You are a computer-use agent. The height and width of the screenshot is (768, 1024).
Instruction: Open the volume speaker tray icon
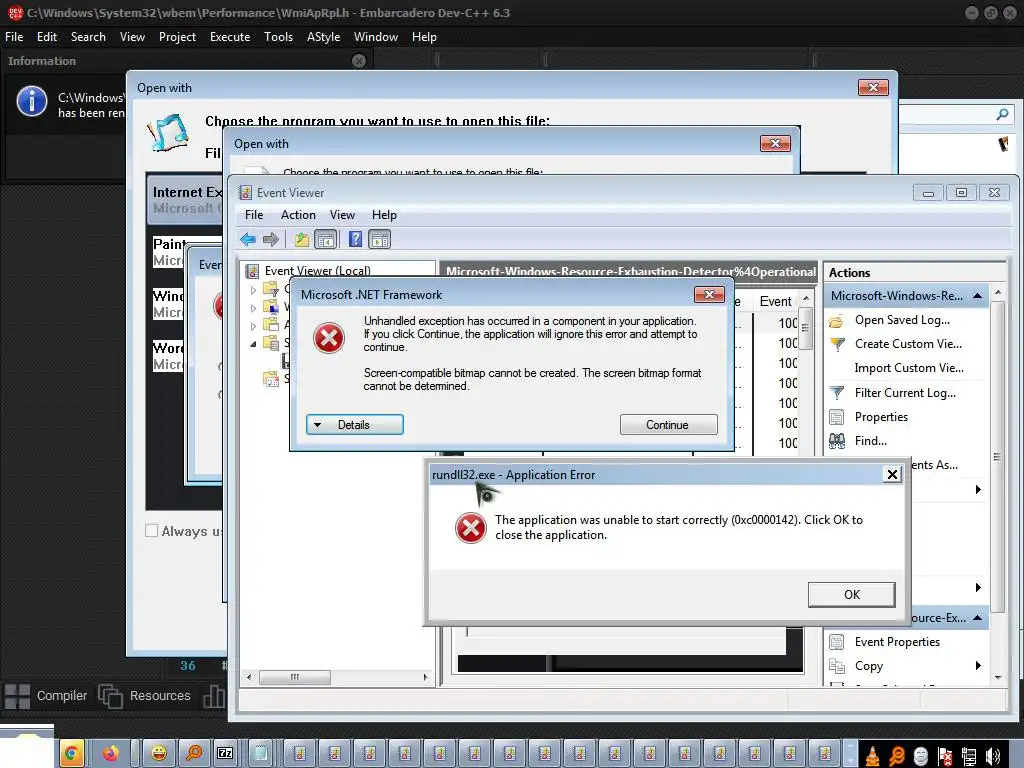[993, 756]
